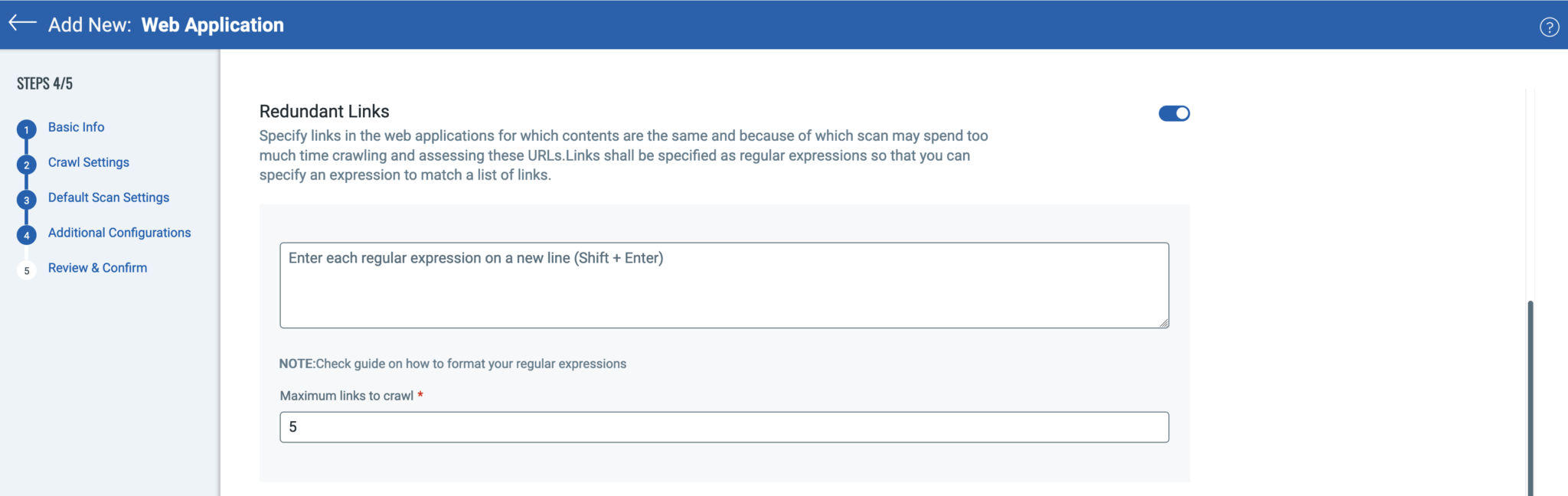Click the Redundant Links section heading
Viewport: 1568px width, 496px height.
324,112
